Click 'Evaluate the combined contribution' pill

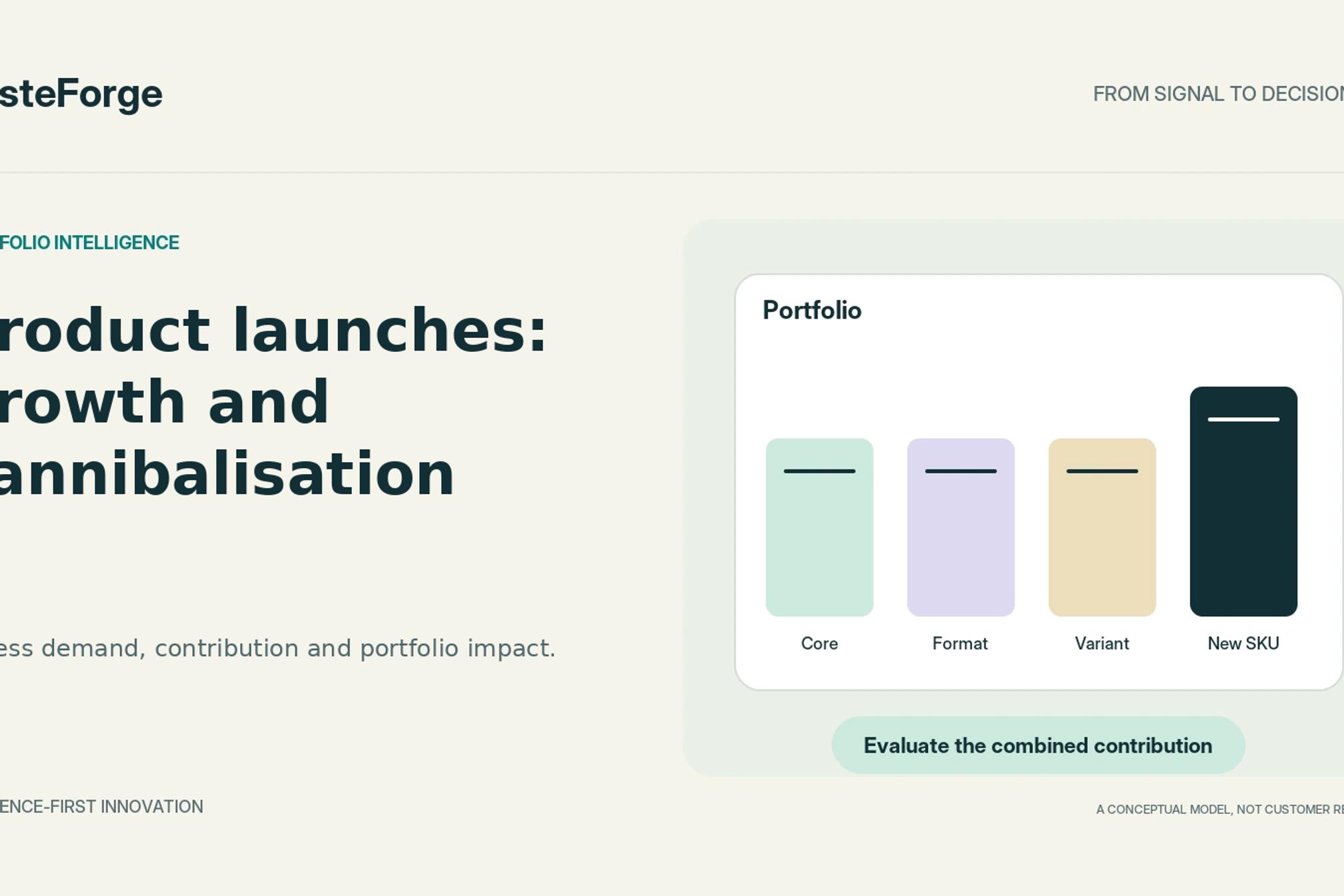point(1038,745)
